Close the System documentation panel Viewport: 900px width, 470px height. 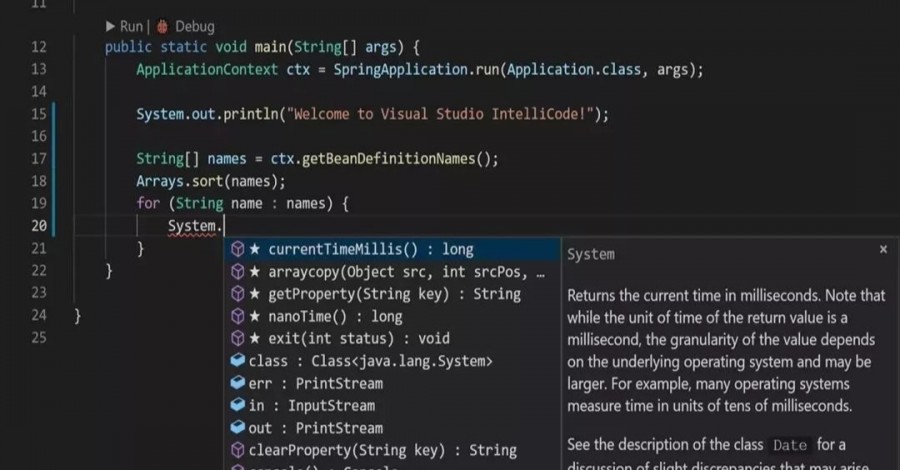883,249
